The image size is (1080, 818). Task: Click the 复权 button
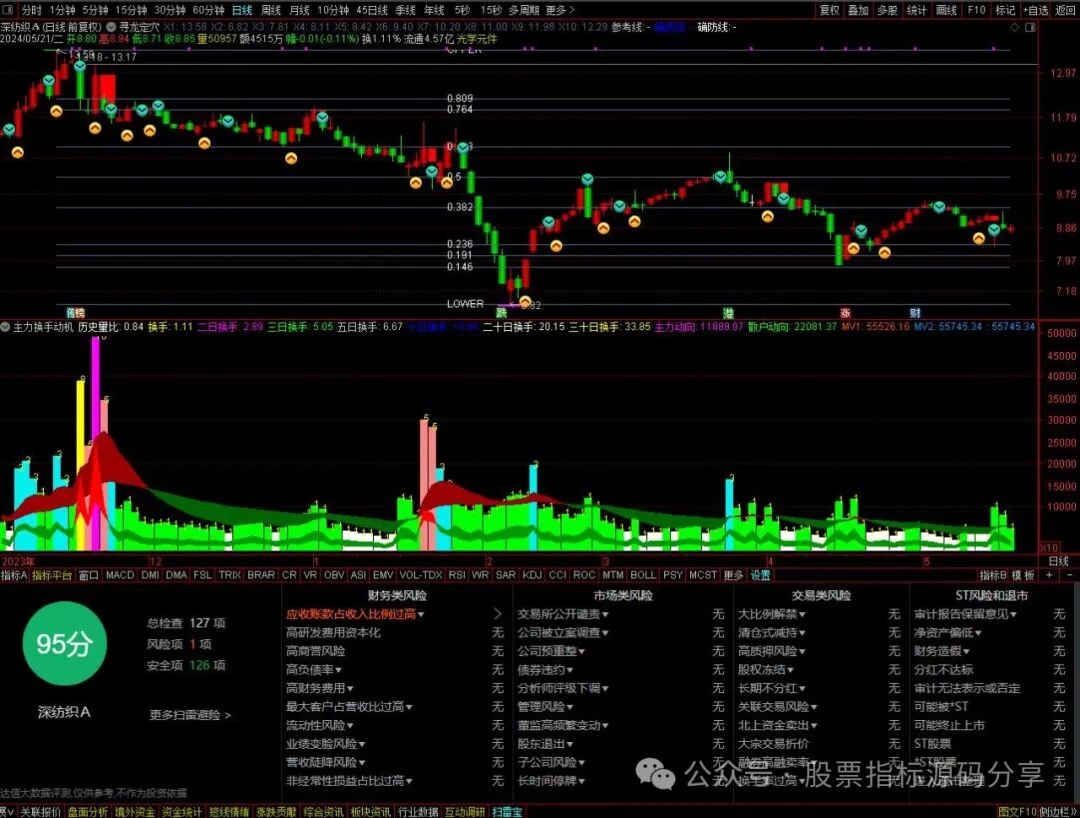tap(829, 10)
